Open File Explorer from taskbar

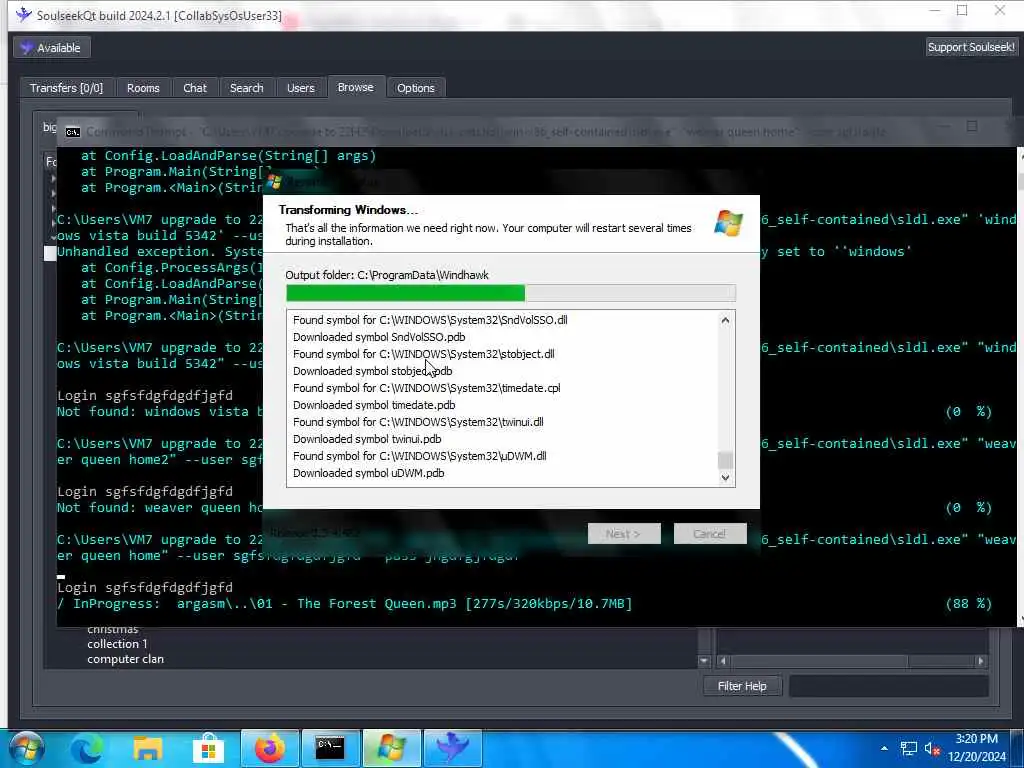pyautogui.click(x=148, y=748)
